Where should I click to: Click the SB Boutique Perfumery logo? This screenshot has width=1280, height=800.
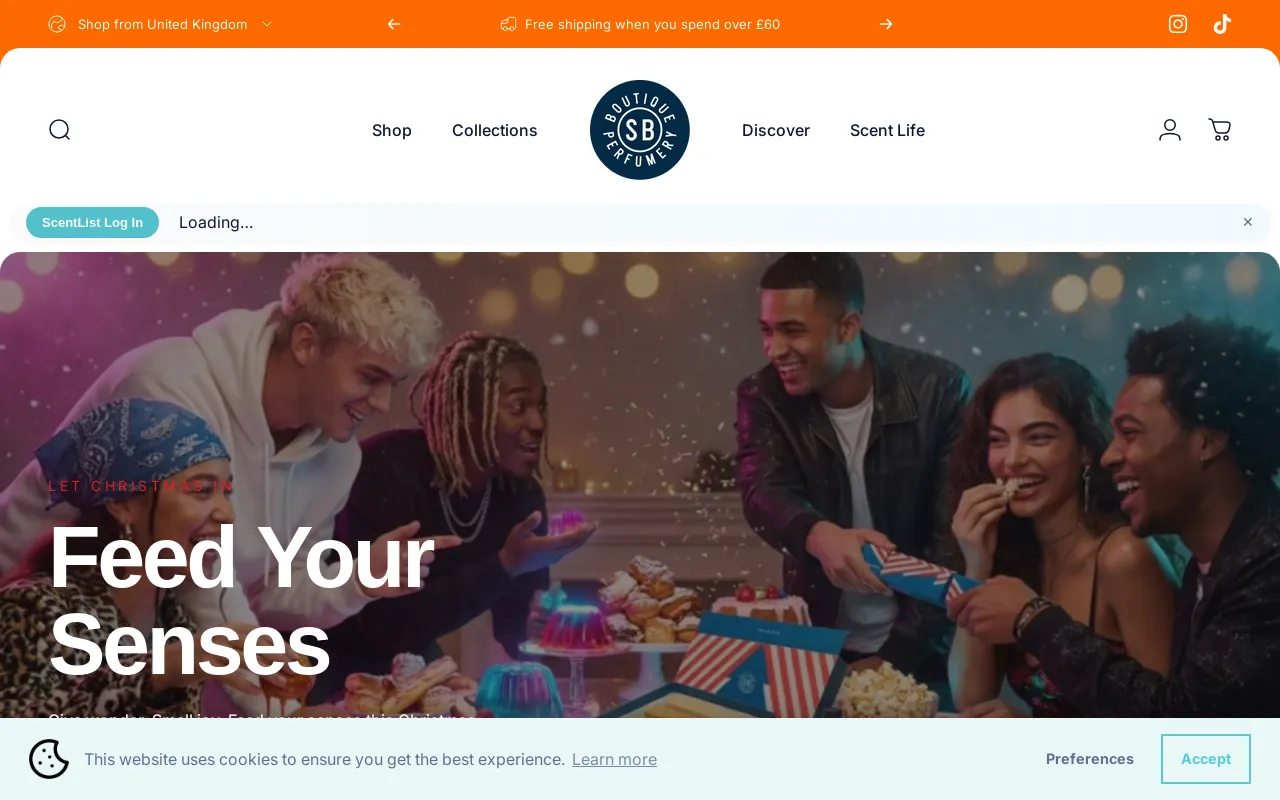pyautogui.click(x=640, y=130)
